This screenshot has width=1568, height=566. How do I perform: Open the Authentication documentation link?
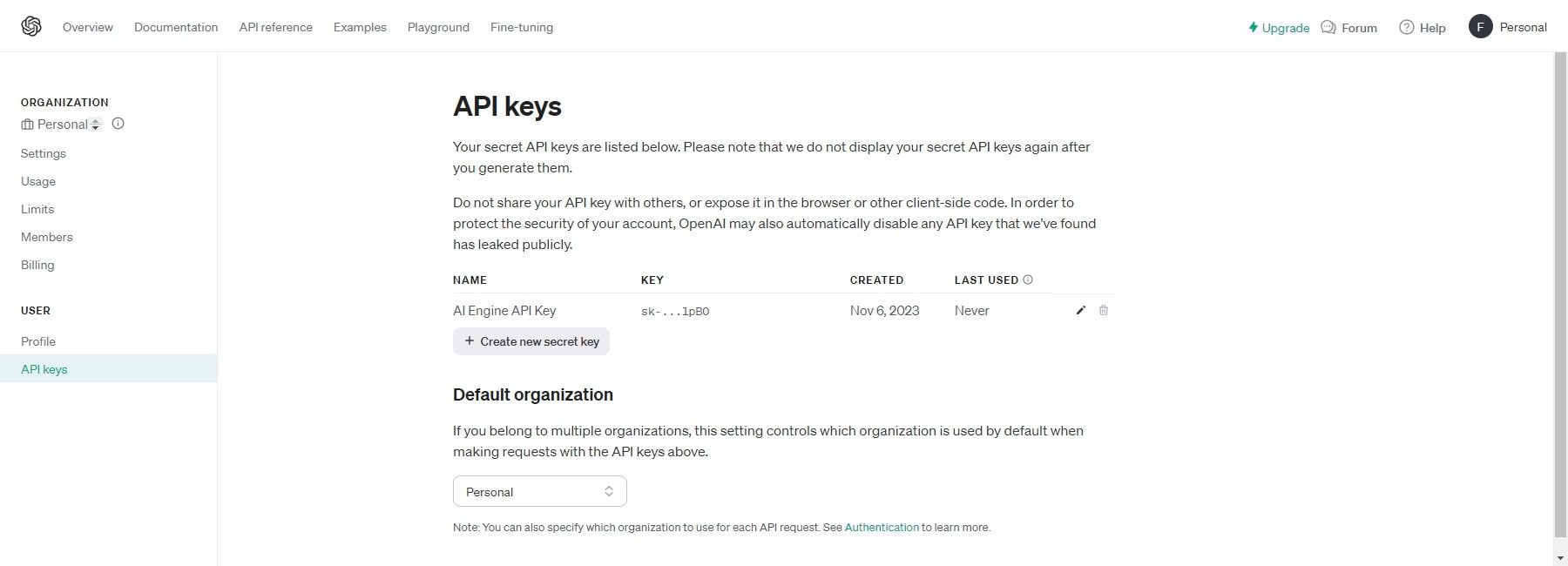(x=882, y=527)
